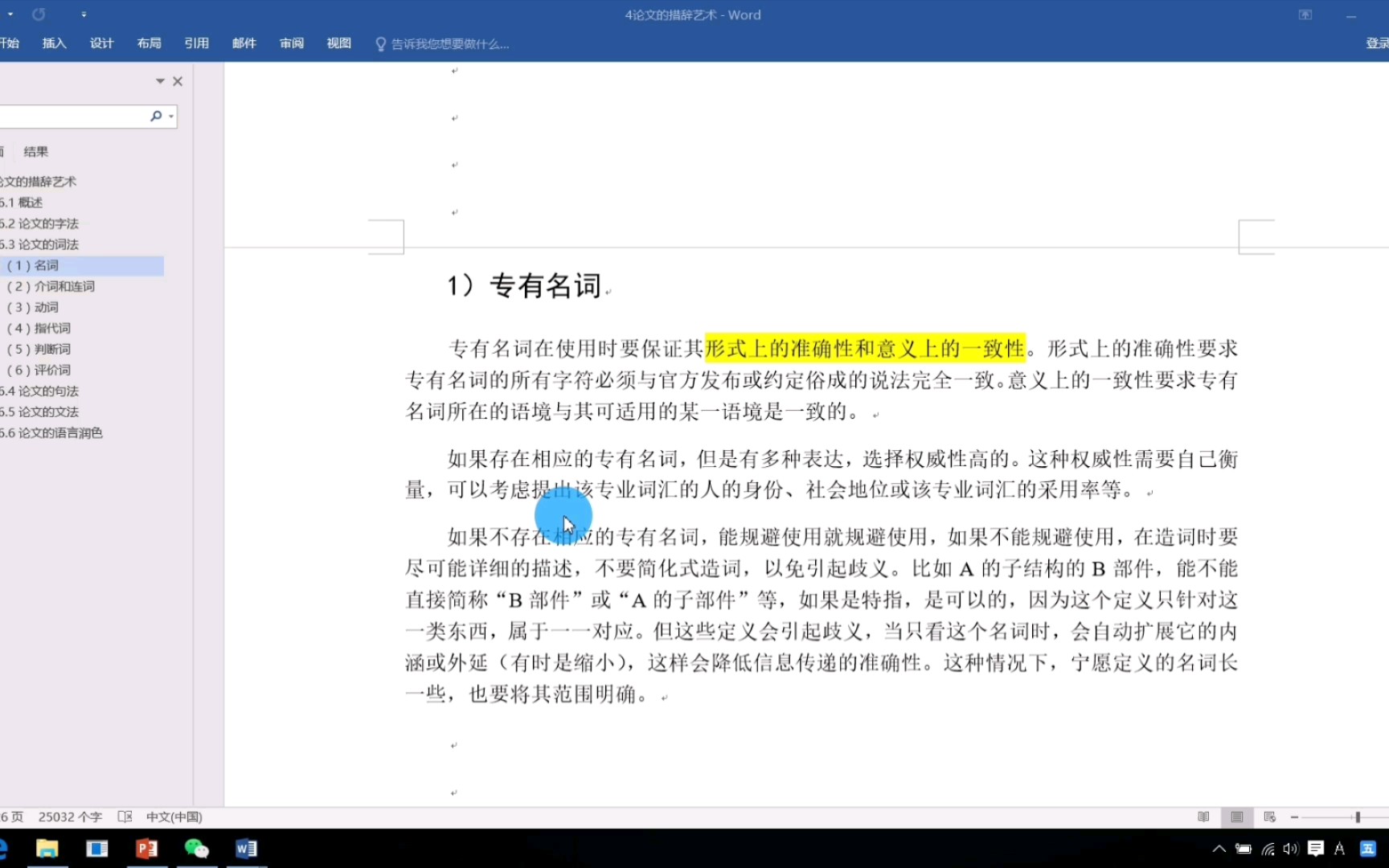Open Ribbon Display Options button in title bar

1305,14
